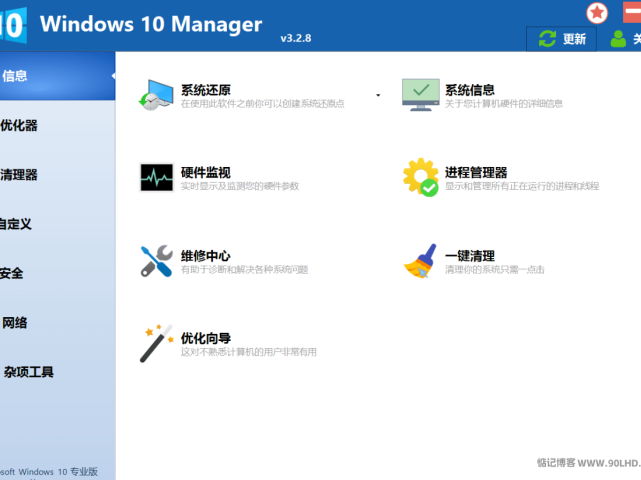Click description 实时显示及监测您的硬件参数
This screenshot has width=641, height=480.
(x=240, y=186)
